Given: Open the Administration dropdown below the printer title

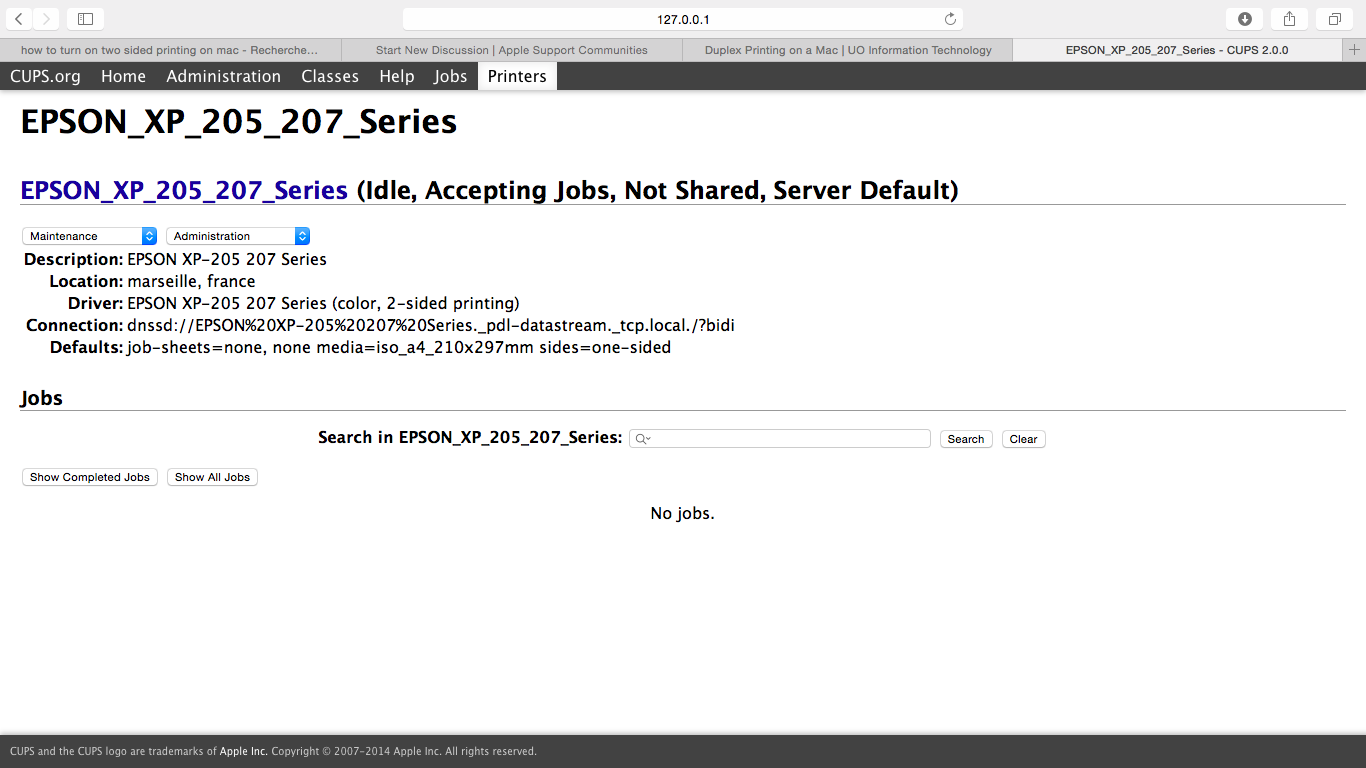Looking at the screenshot, I should click(238, 236).
